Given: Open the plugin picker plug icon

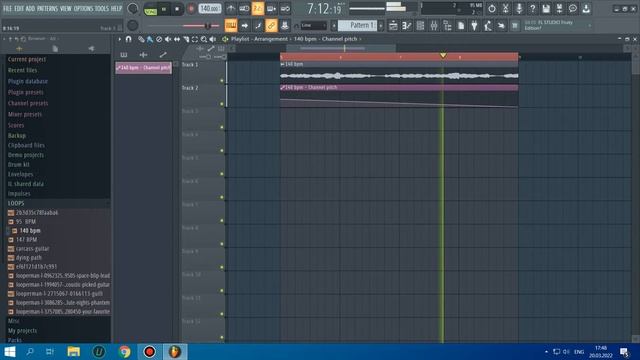Looking at the screenshot, I should (x=474, y=26).
